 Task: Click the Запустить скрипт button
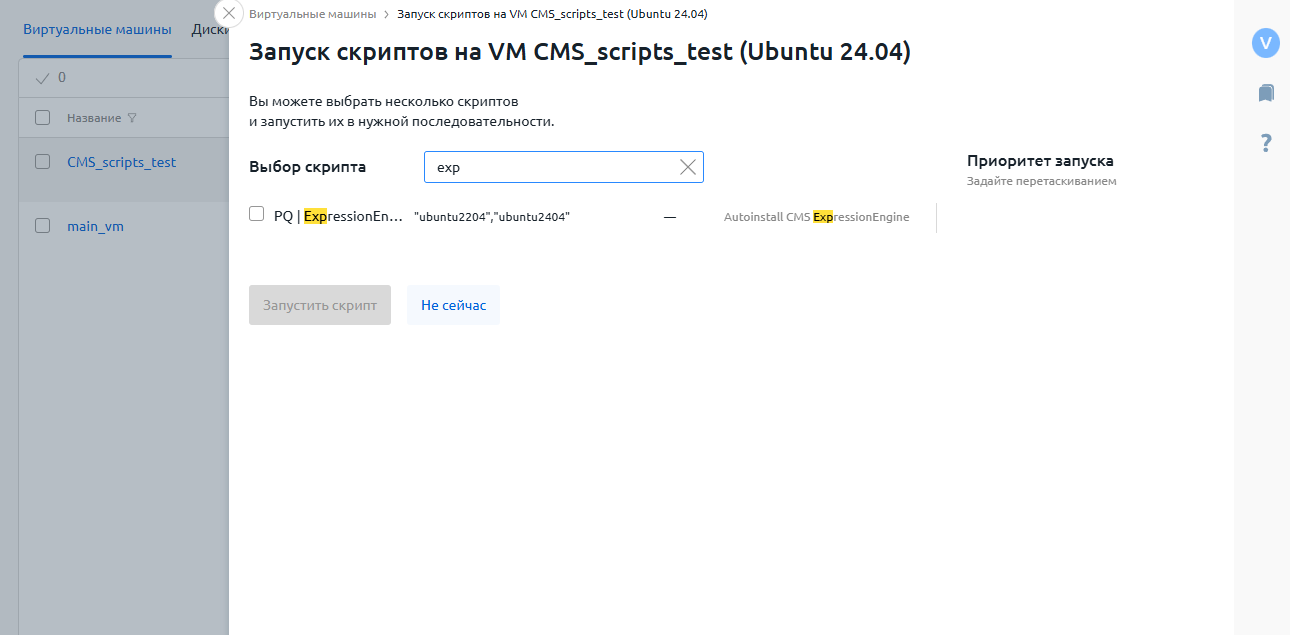(x=320, y=305)
